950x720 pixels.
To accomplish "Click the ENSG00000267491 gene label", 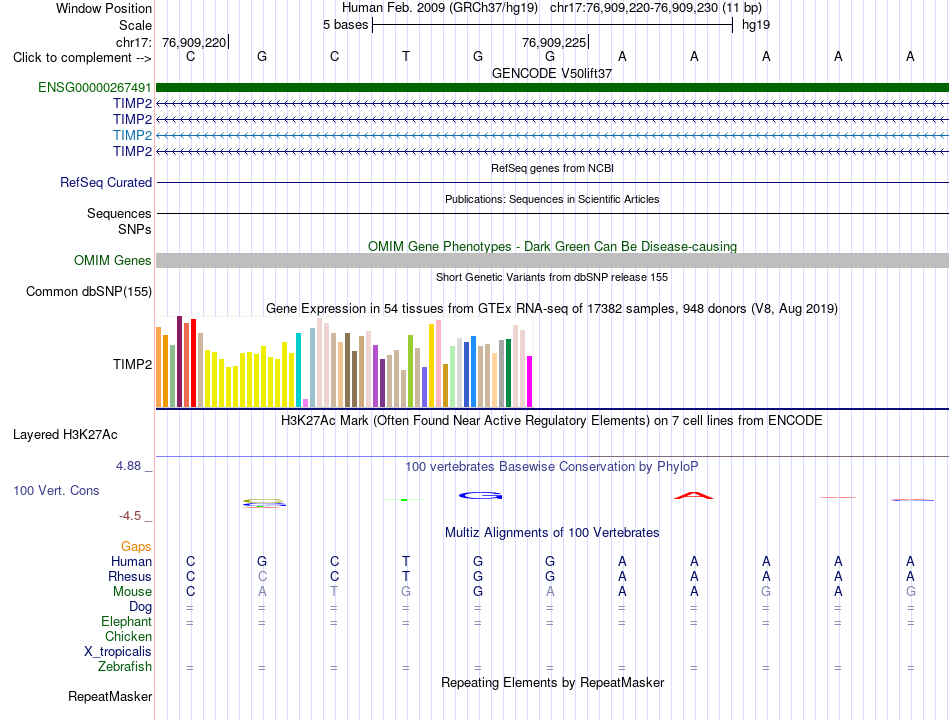I will tap(95, 87).
